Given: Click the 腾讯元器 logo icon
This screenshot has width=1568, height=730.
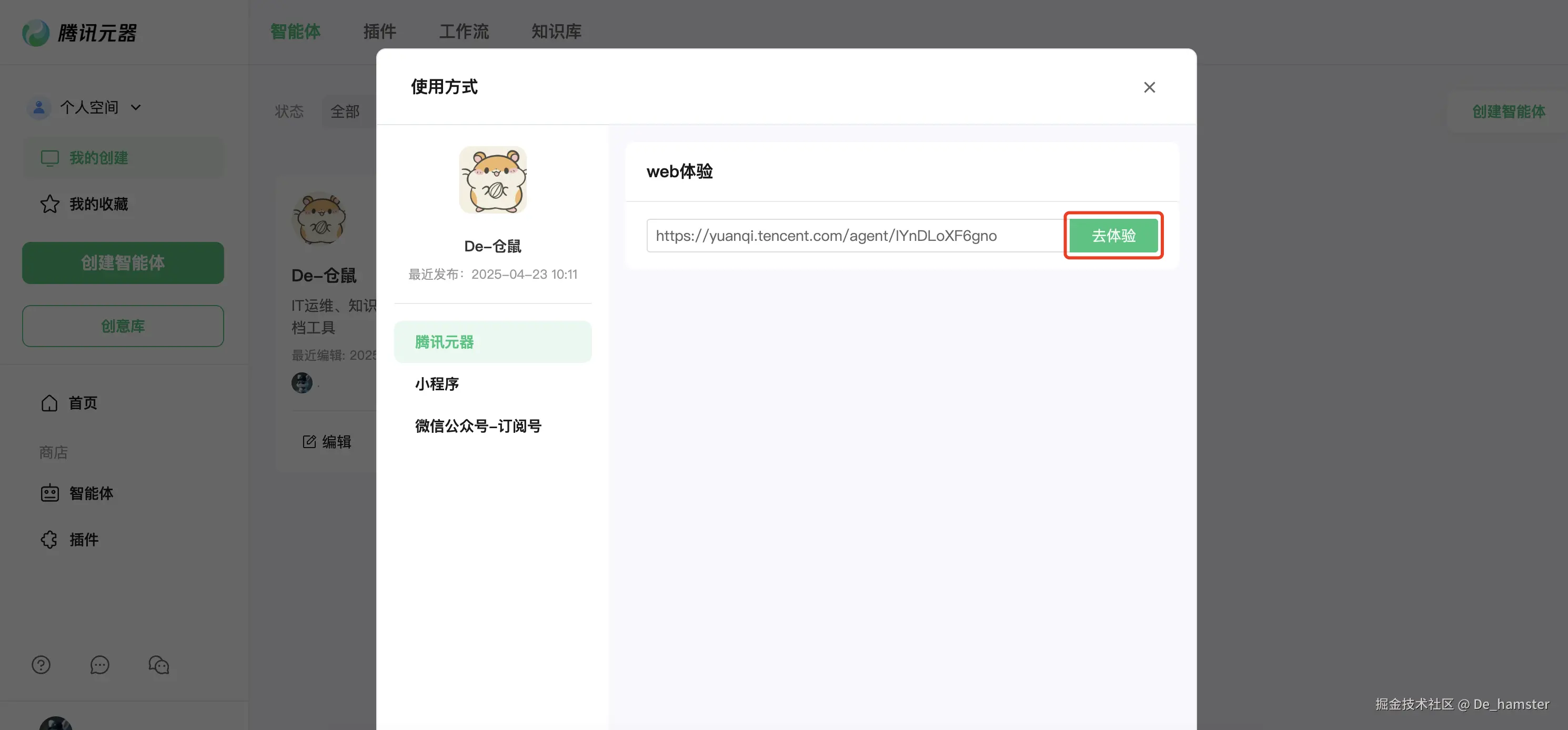Looking at the screenshot, I should [36, 32].
